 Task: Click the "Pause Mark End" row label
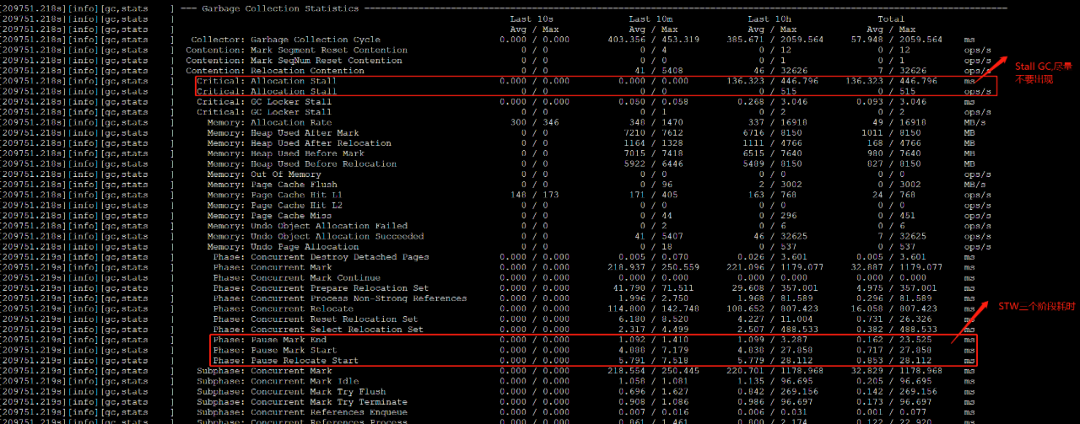point(288,340)
